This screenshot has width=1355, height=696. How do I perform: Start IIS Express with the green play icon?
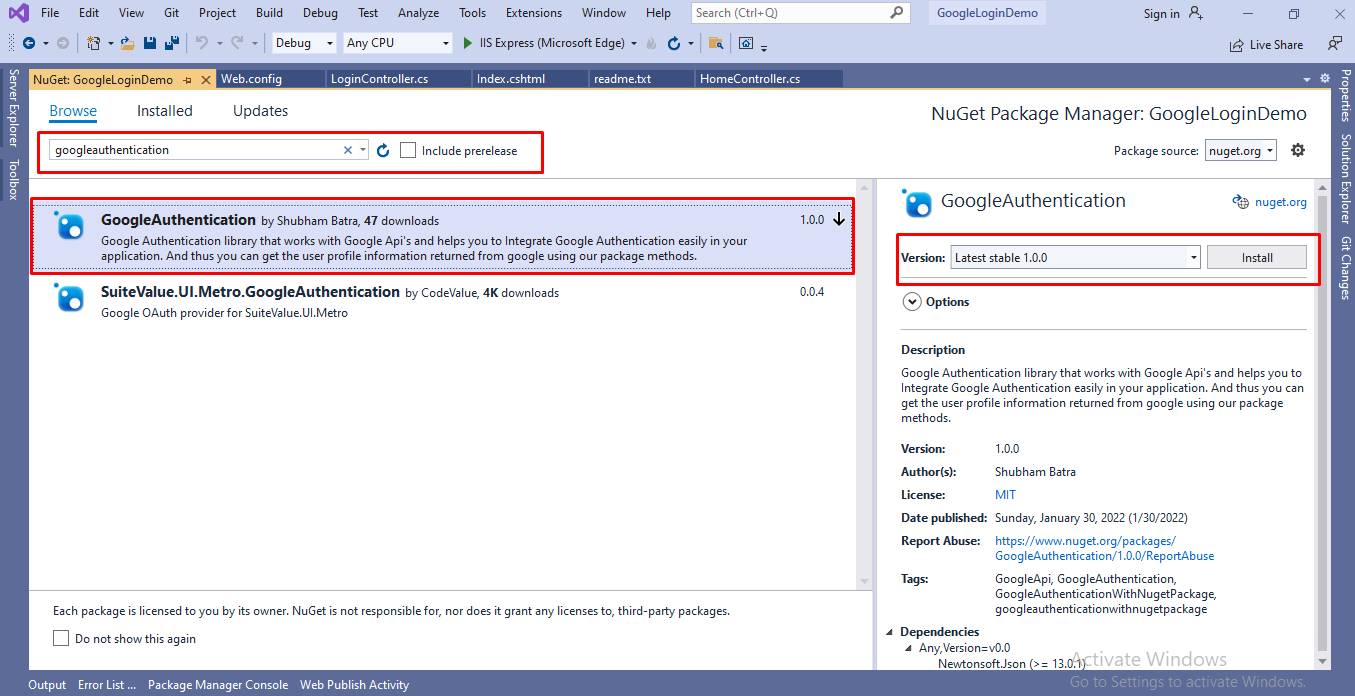point(469,43)
